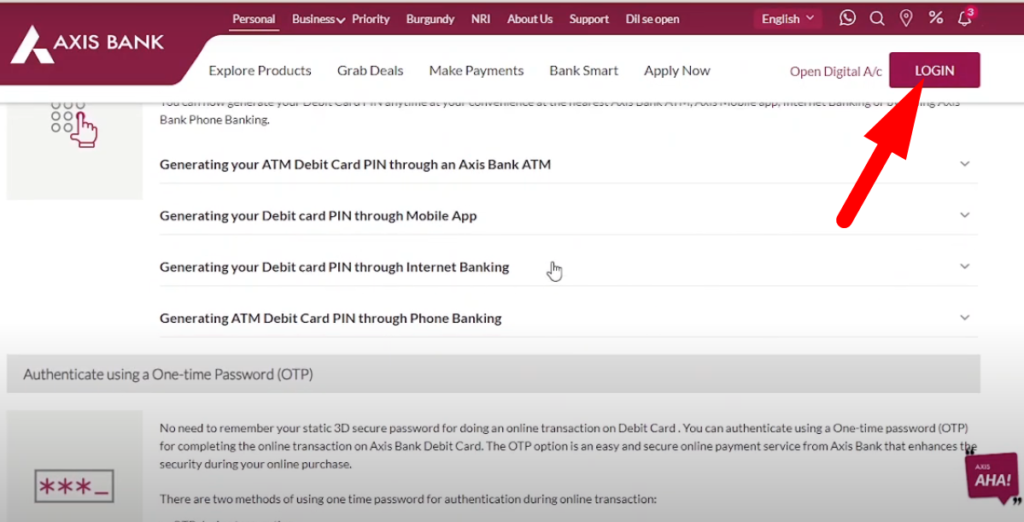Expand Generating PIN through Internet Banking section
Image resolution: width=1024 pixels, height=522 pixels.
click(x=568, y=267)
